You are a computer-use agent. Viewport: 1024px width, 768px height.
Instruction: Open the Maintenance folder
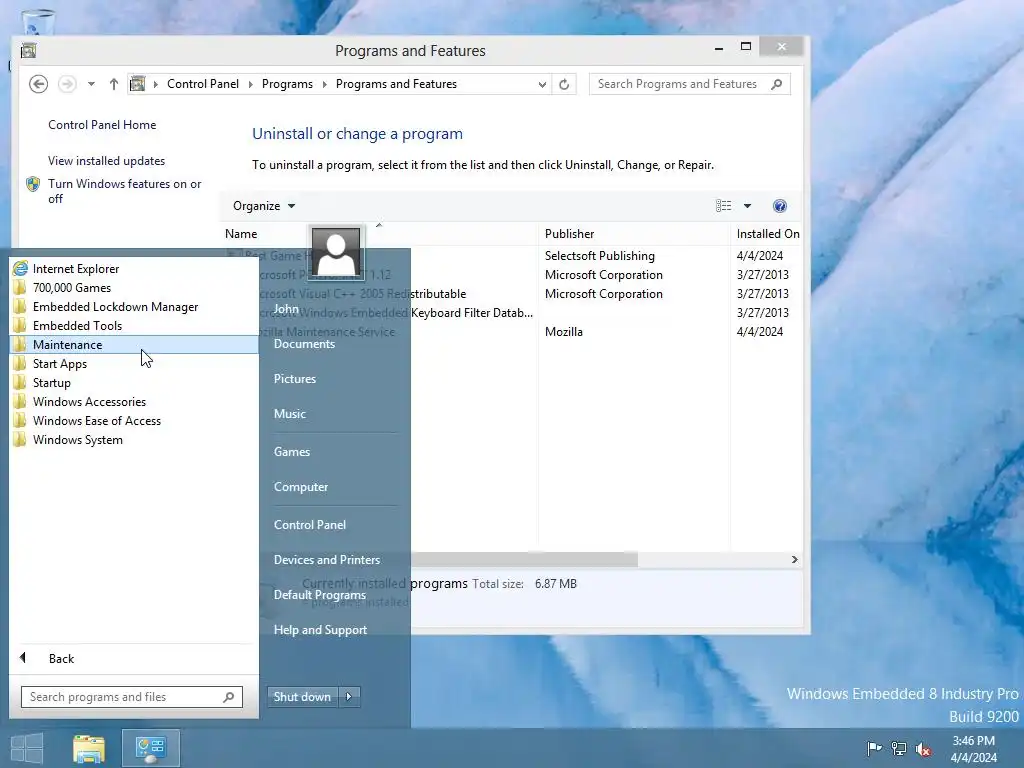tap(134, 344)
